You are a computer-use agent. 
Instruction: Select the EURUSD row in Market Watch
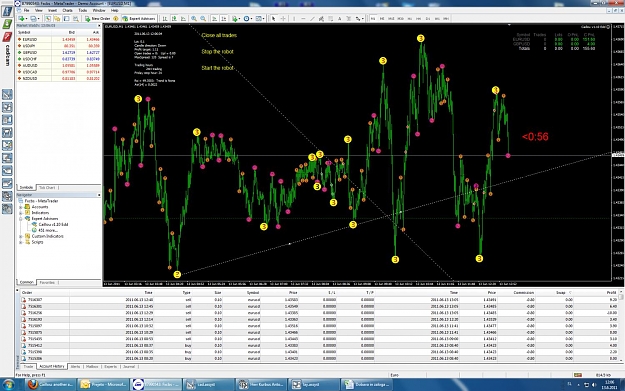point(59,39)
